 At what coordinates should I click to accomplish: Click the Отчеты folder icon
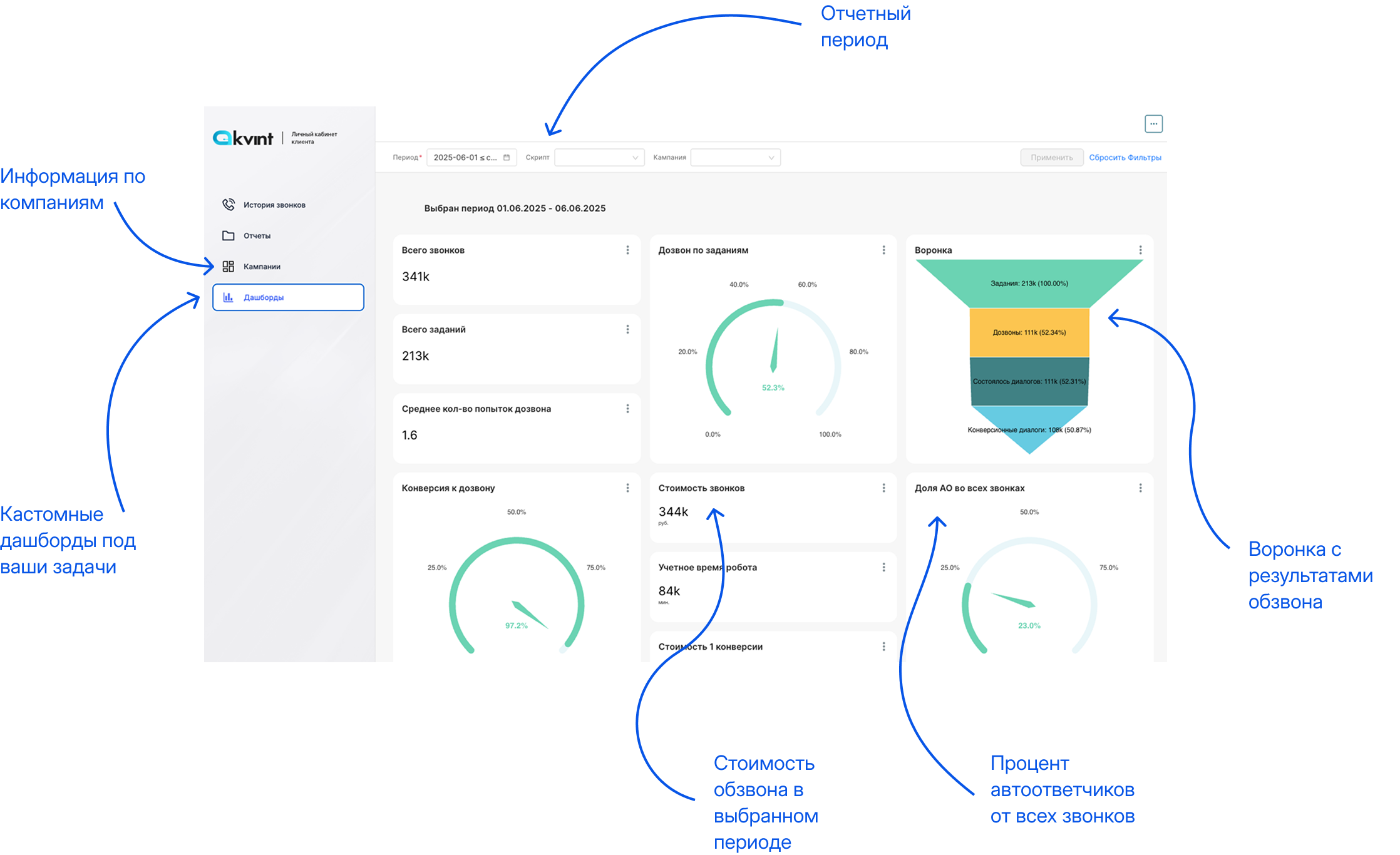tap(229, 236)
